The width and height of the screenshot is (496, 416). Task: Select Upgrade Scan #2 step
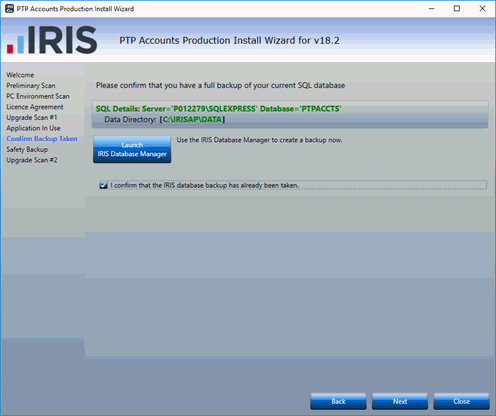32,160
